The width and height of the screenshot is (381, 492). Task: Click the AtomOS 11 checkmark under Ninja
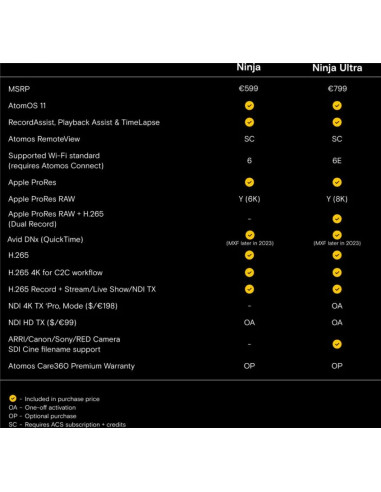coord(249,106)
